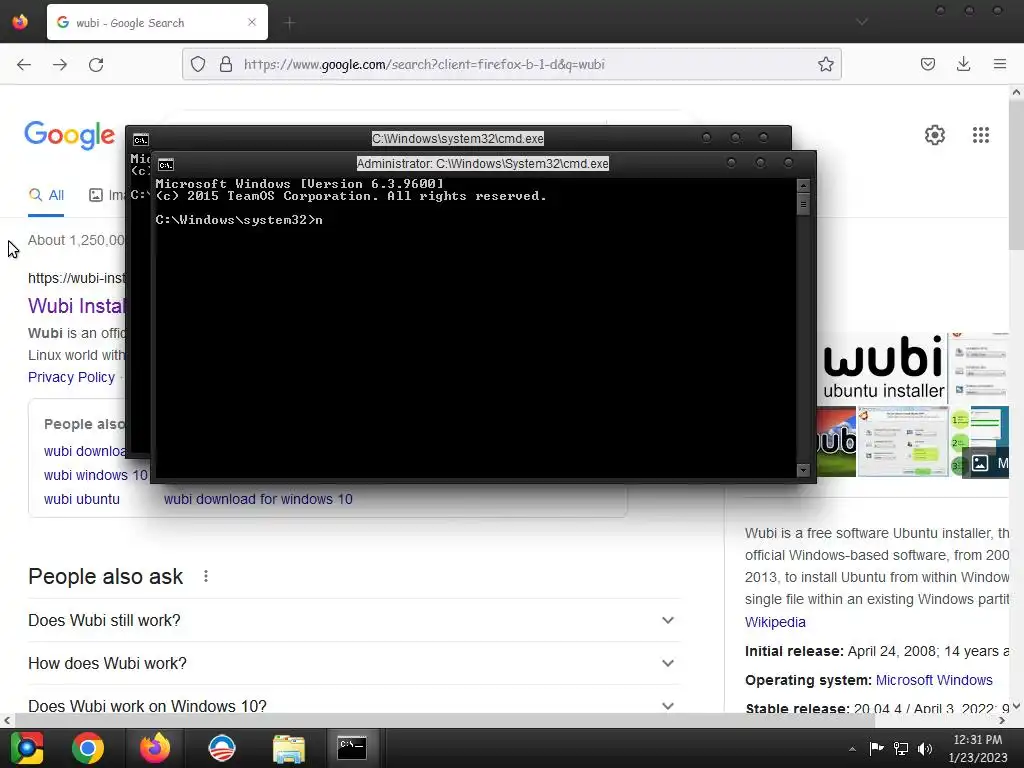The height and width of the screenshot is (768, 1024).
Task: Open the Privacy Policy sitelink
Action: click(x=71, y=377)
